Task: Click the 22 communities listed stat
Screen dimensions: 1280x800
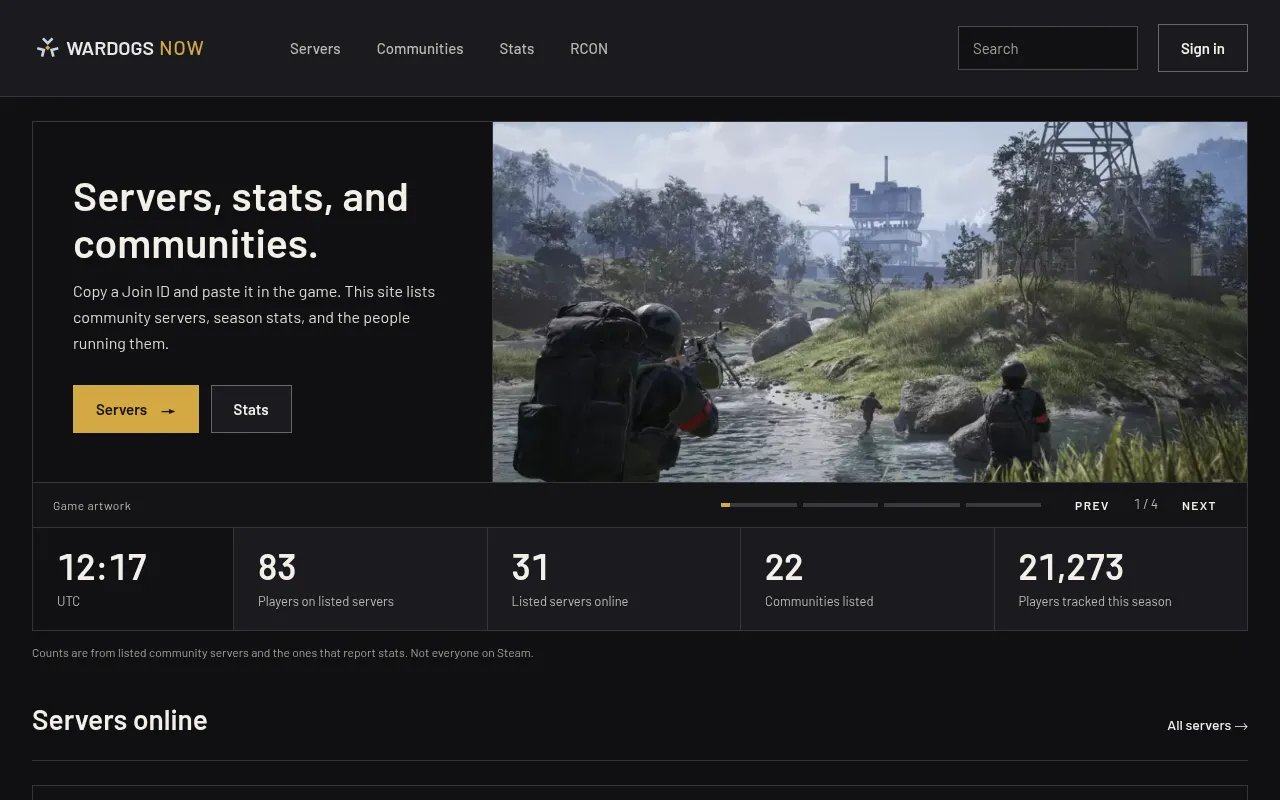Action: pos(867,579)
